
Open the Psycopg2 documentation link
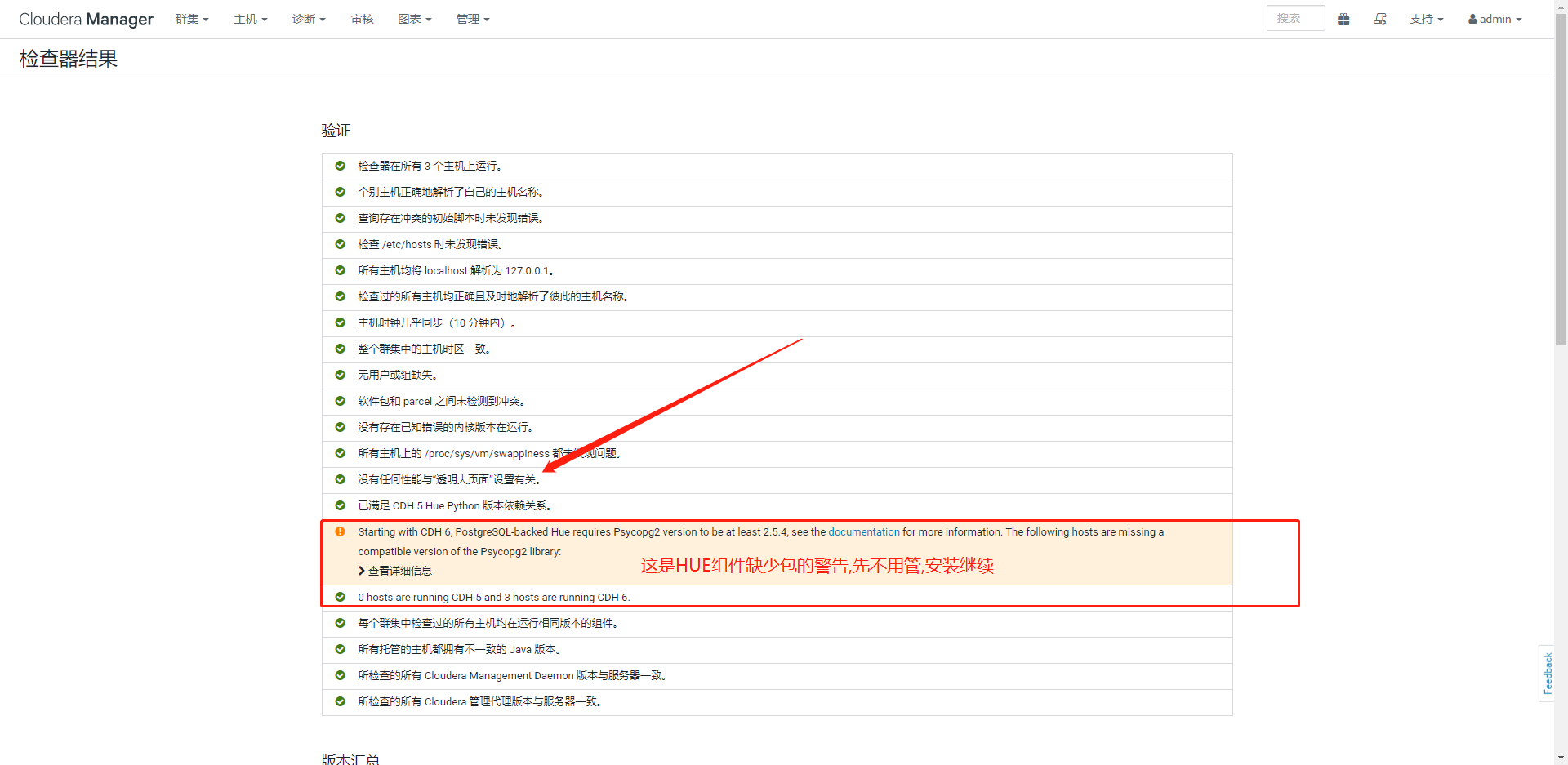coord(863,531)
